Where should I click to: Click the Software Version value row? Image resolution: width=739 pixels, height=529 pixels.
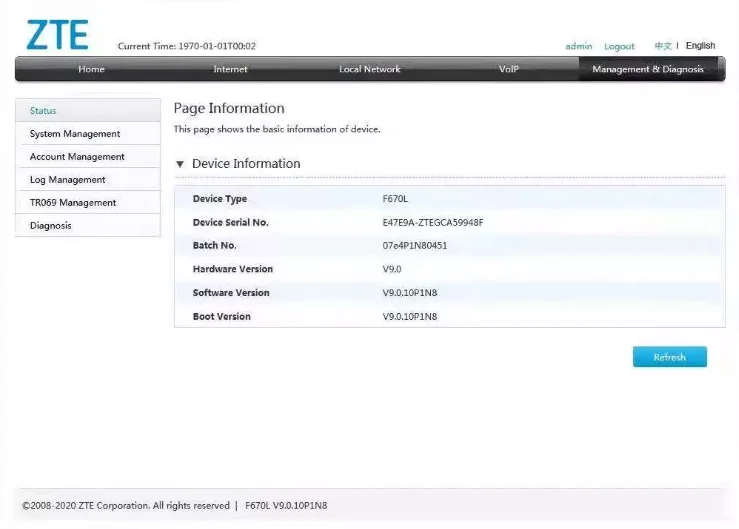pyautogui.click(x=410, y=293)
